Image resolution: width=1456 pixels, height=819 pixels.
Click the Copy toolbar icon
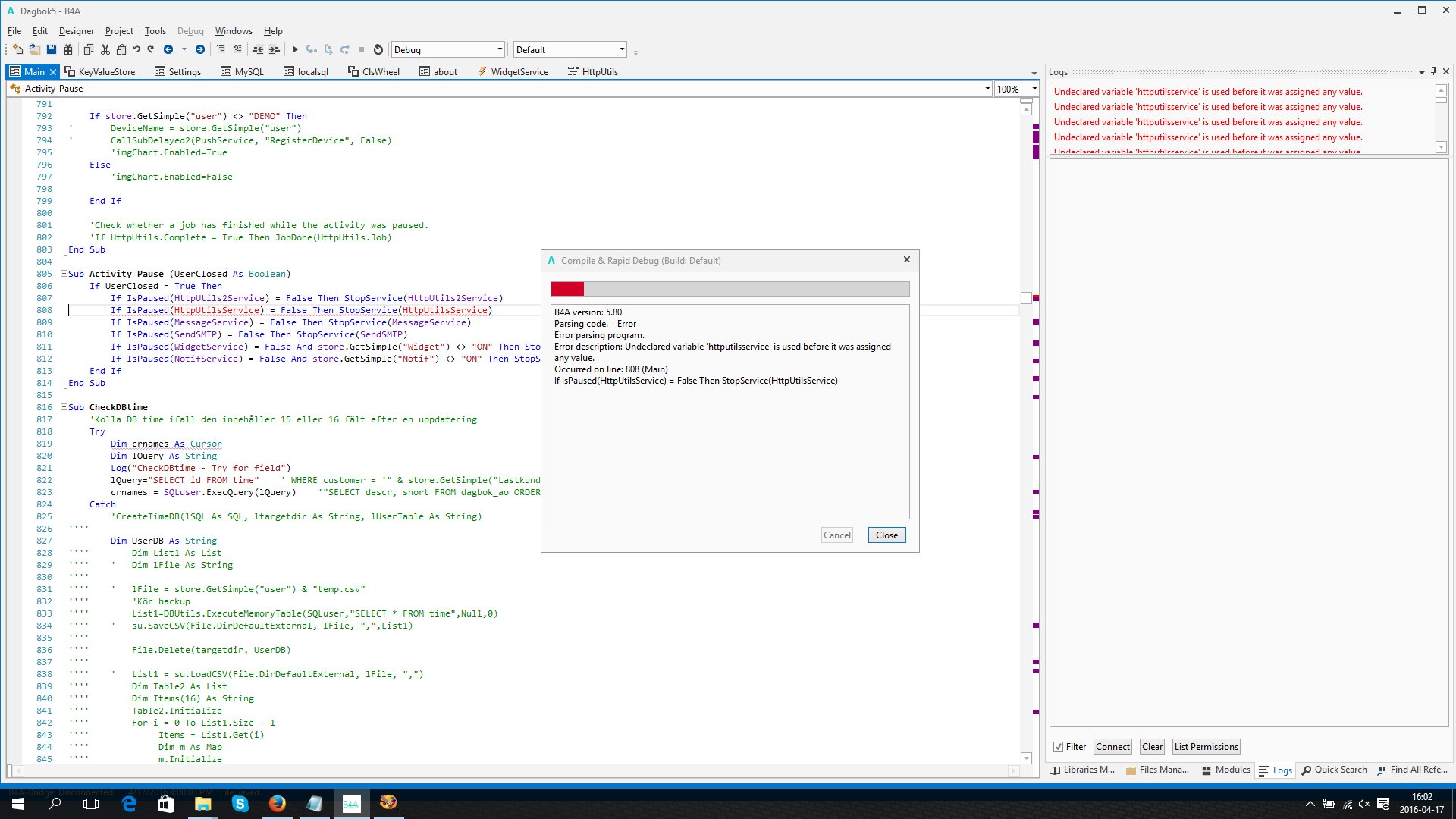[x=89, y=49]
